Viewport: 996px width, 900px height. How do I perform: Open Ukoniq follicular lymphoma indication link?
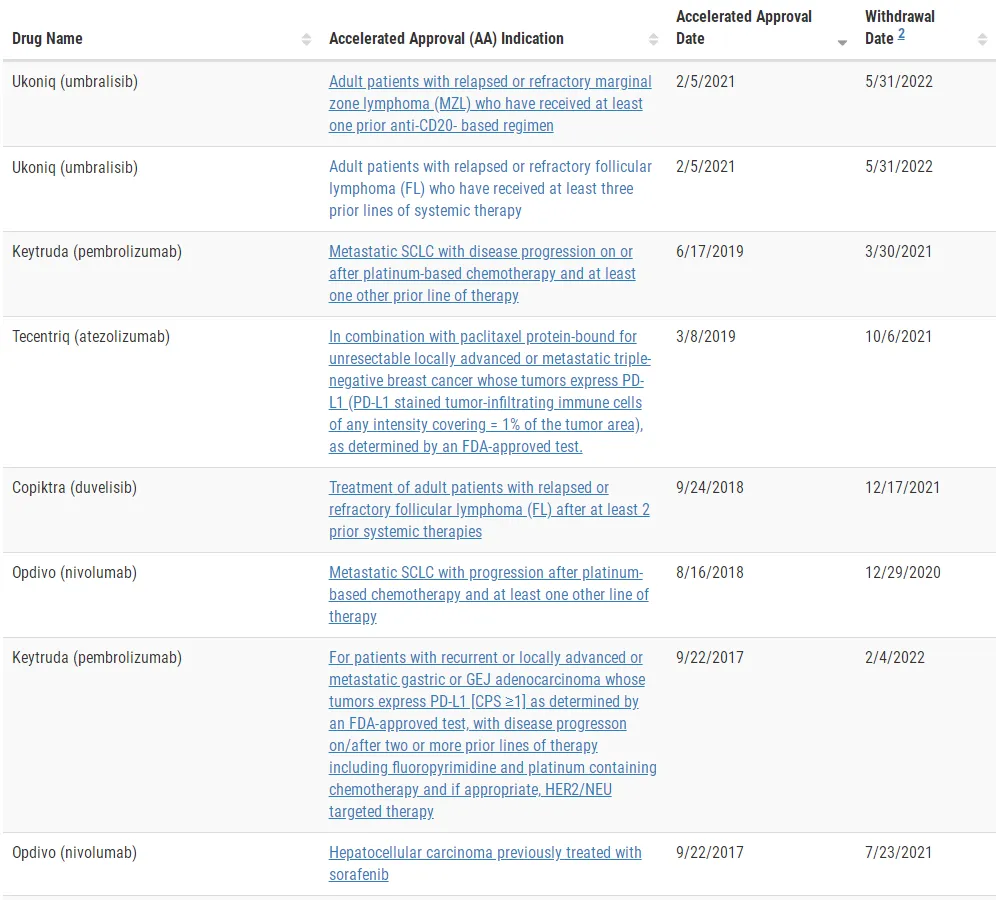point(490,188)
